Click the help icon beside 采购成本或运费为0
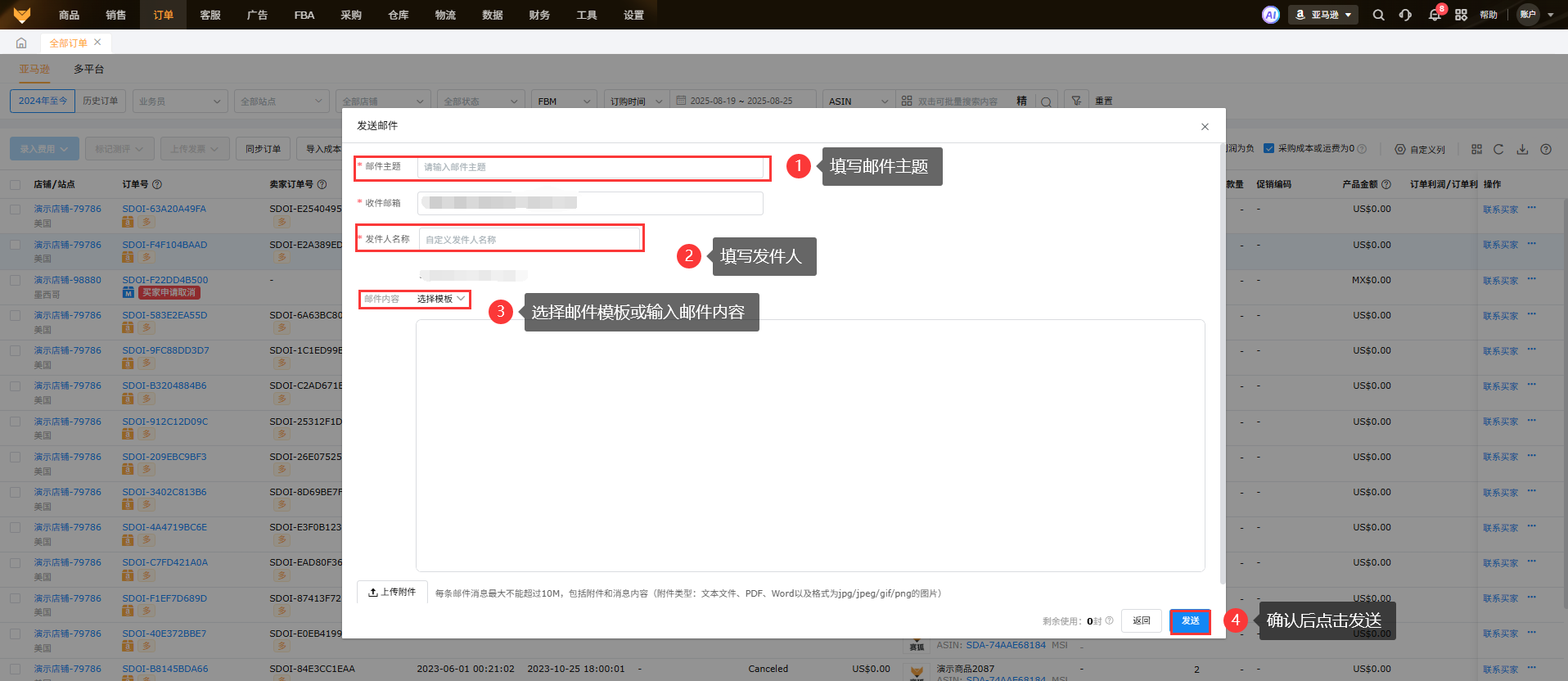1568x681 pixels. [x=1362, y=149]
